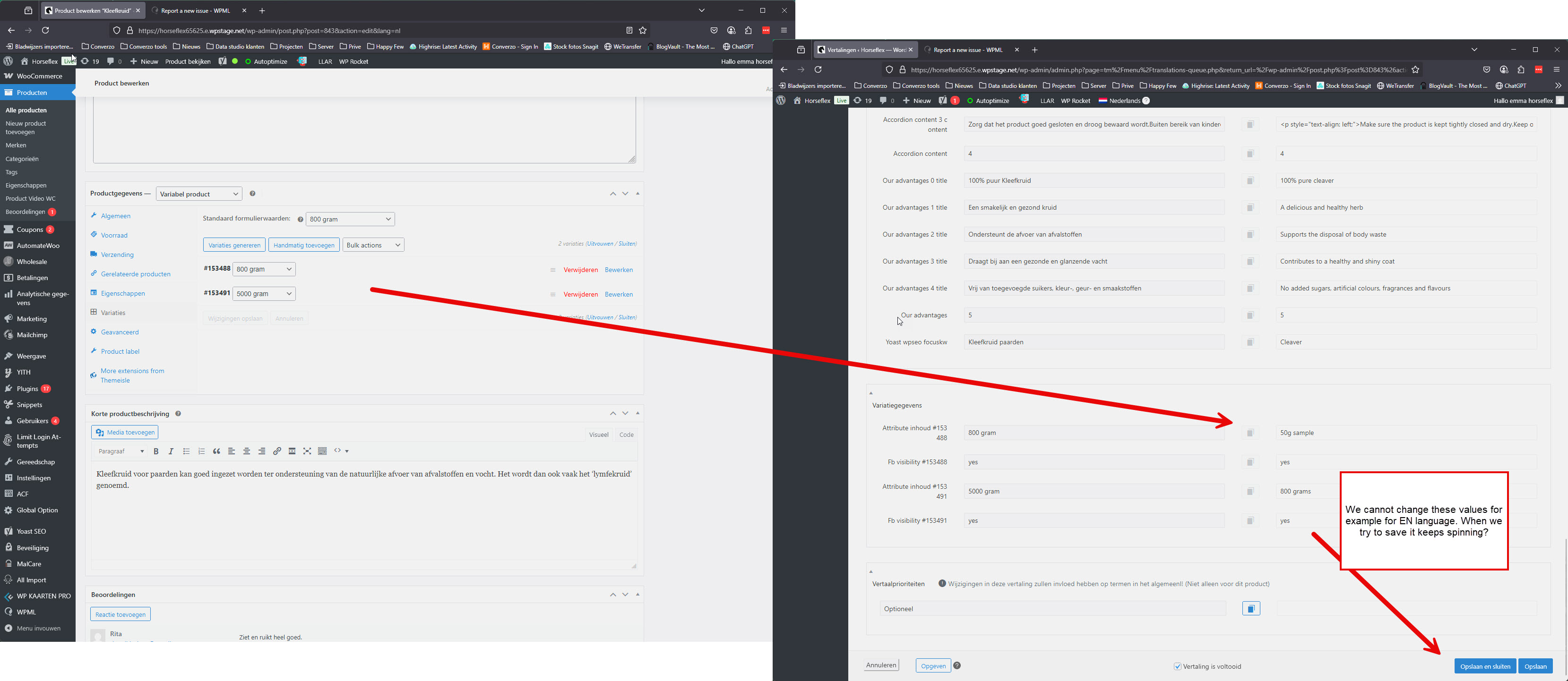Open WooCommerce in the admin sidebar
The height and width of the screenshot is (681, 1568).
[39, 77]
